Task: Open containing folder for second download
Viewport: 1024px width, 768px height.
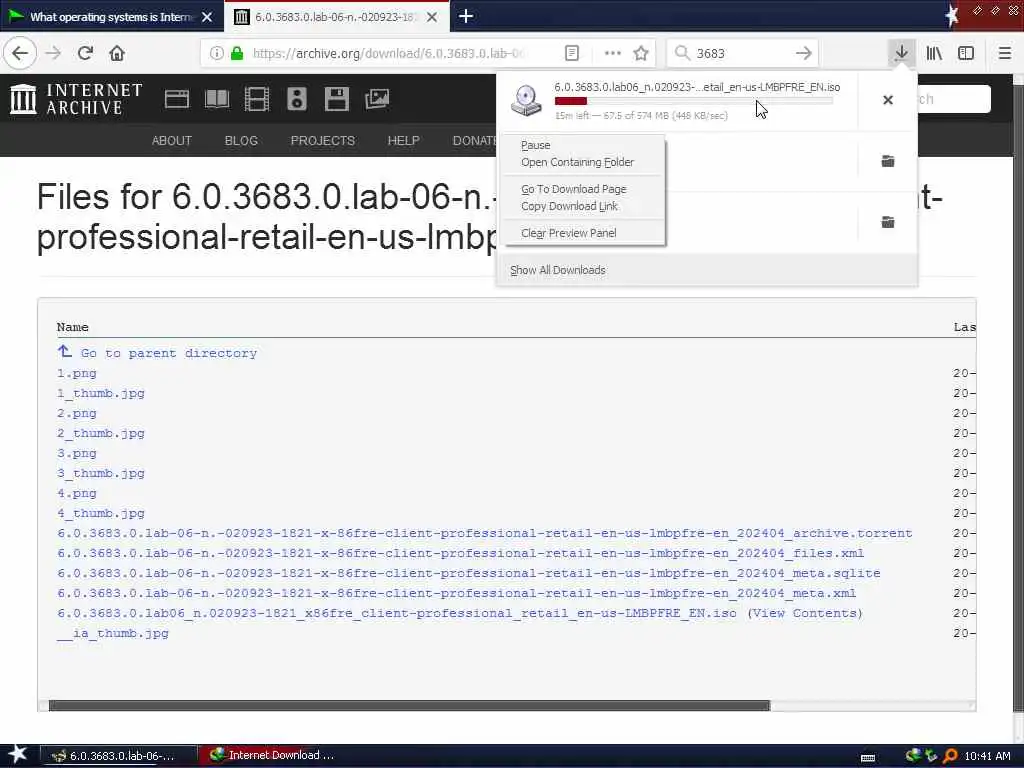Action: (888, 161)
